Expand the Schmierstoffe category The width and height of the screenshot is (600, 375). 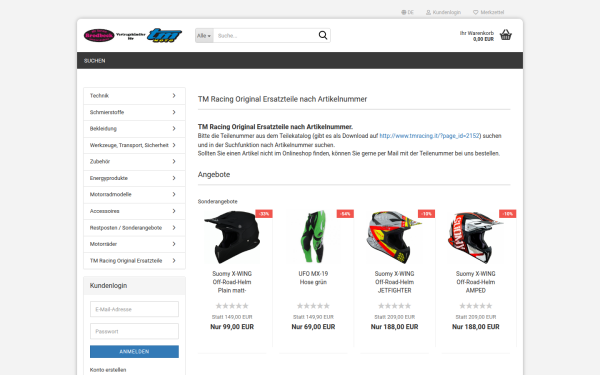(x=134, y=112)
